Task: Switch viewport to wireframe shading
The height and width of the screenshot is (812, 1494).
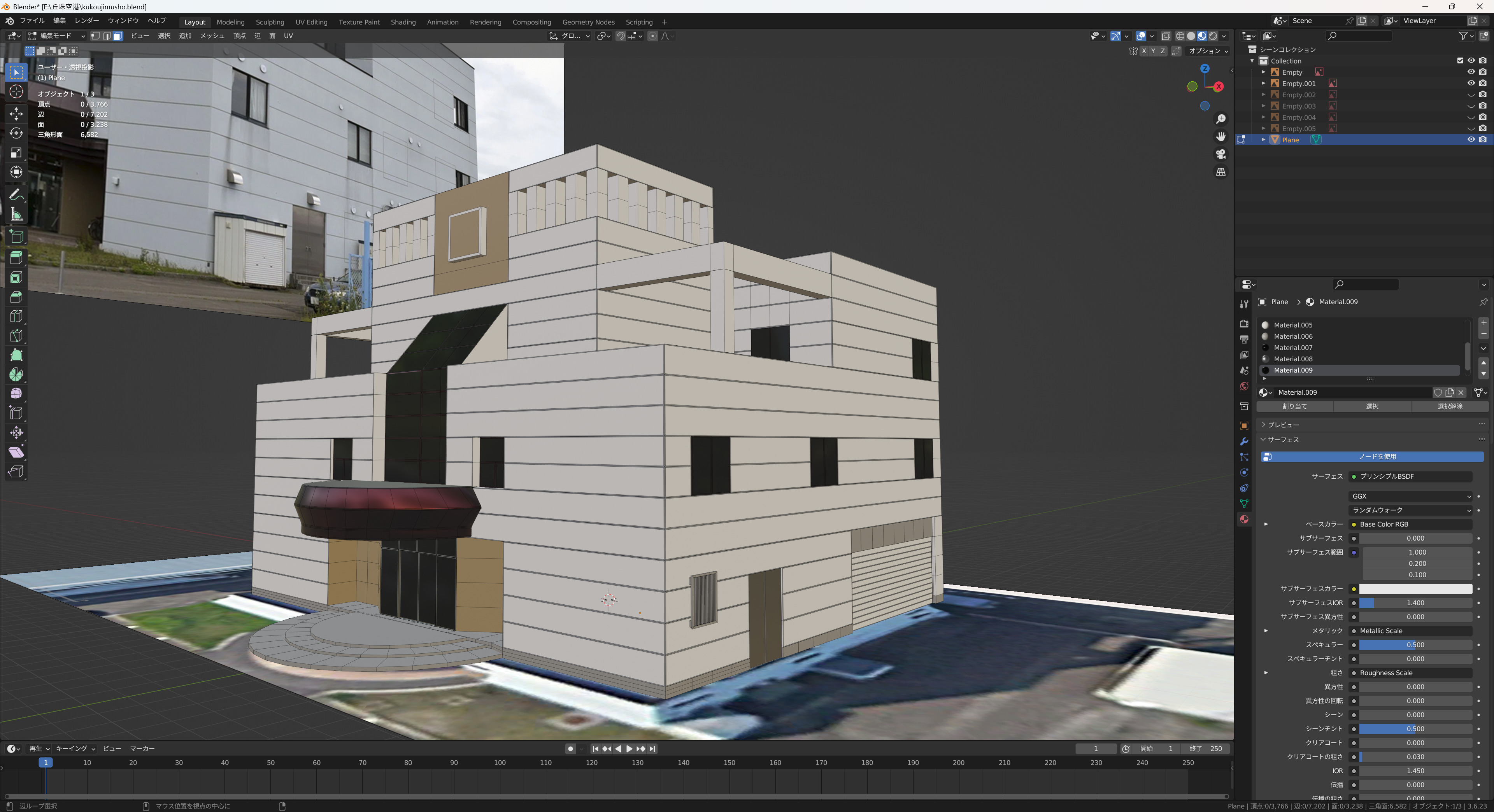Action: (1180, 36)
